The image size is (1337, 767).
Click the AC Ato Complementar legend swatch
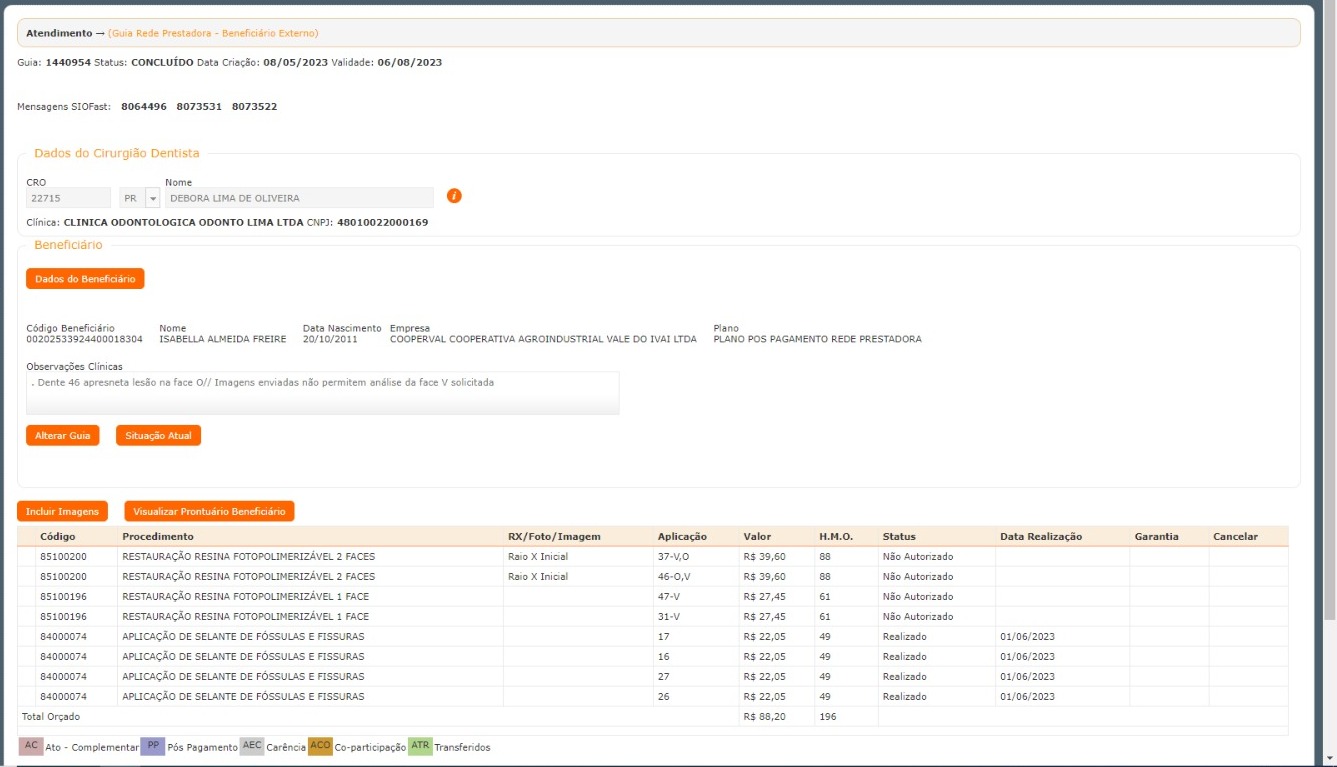pyautogui.click(x=31, y=746)
